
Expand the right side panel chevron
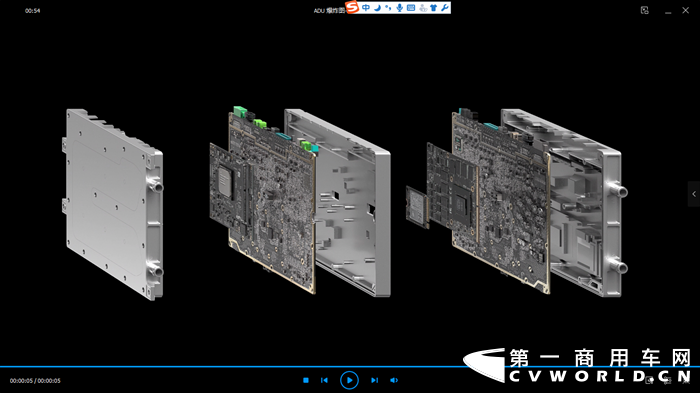pos(694,194)
